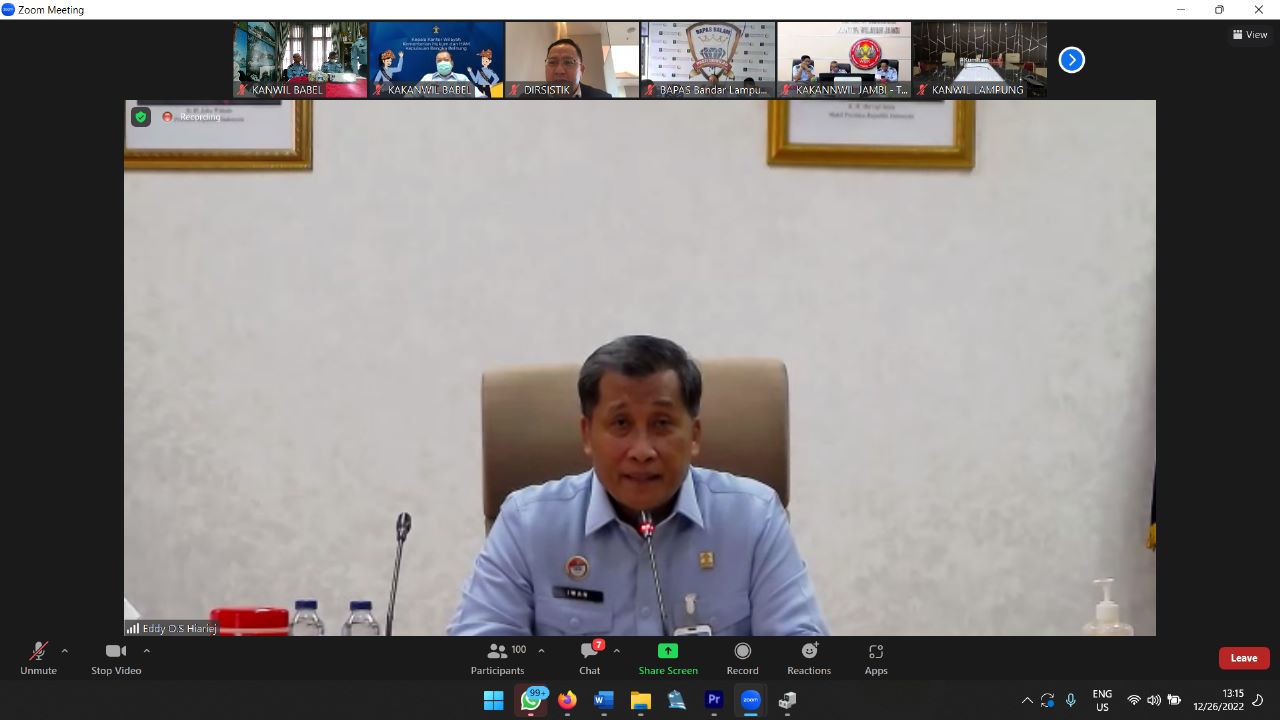Screen dimensions: 1280x720
Task: Toggle Stop Video camera button
Action: click(x=116, y=658)
